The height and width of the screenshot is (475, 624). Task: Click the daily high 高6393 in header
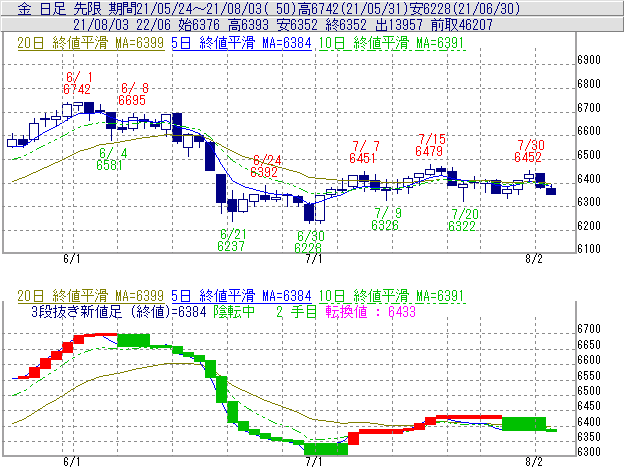[249, 25]
